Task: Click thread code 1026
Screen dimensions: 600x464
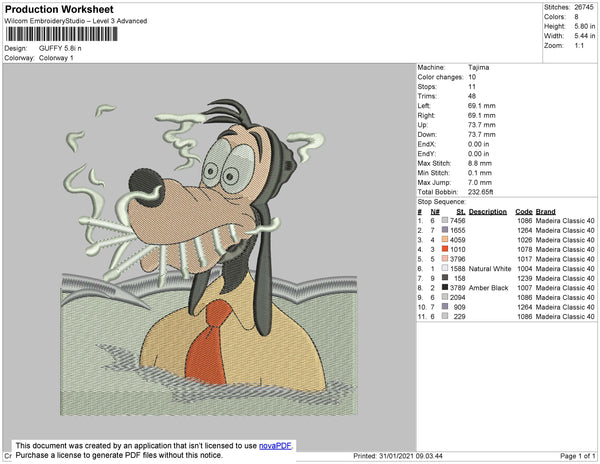Action: coord(525,240)
